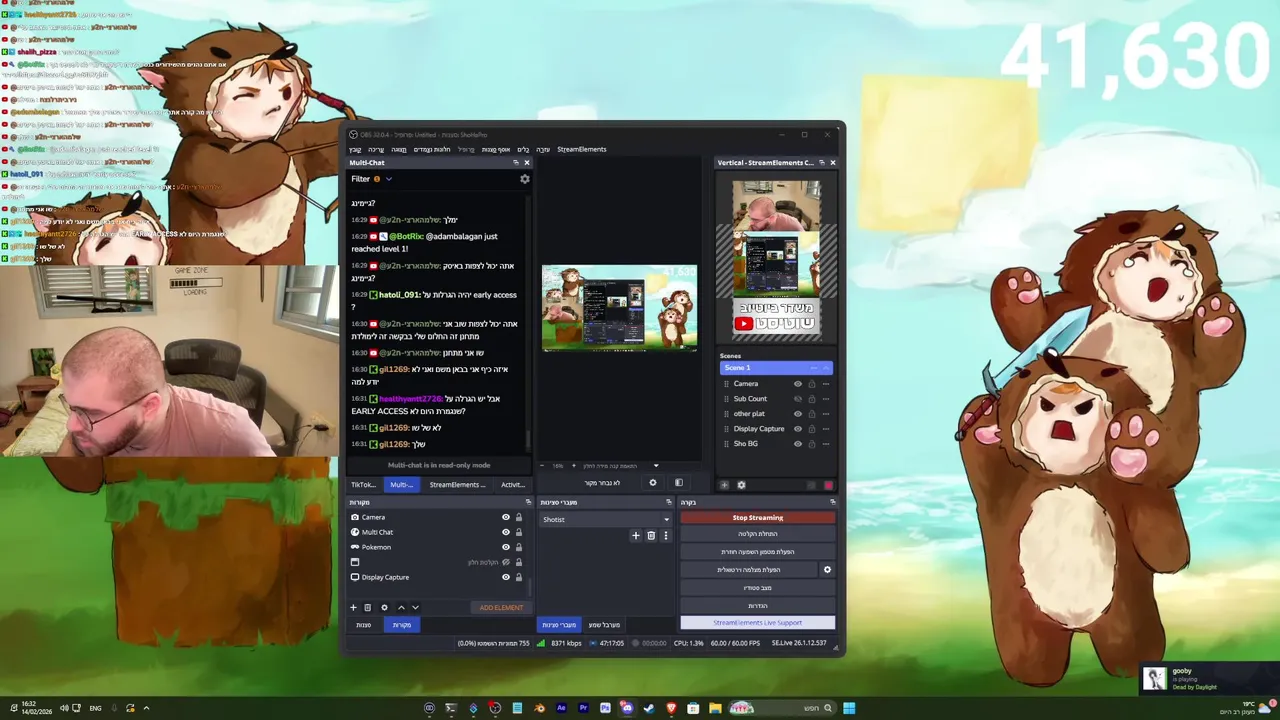Switch to מערבל שמע tab
Screen dimensions: 1280x720
(604, 625)
